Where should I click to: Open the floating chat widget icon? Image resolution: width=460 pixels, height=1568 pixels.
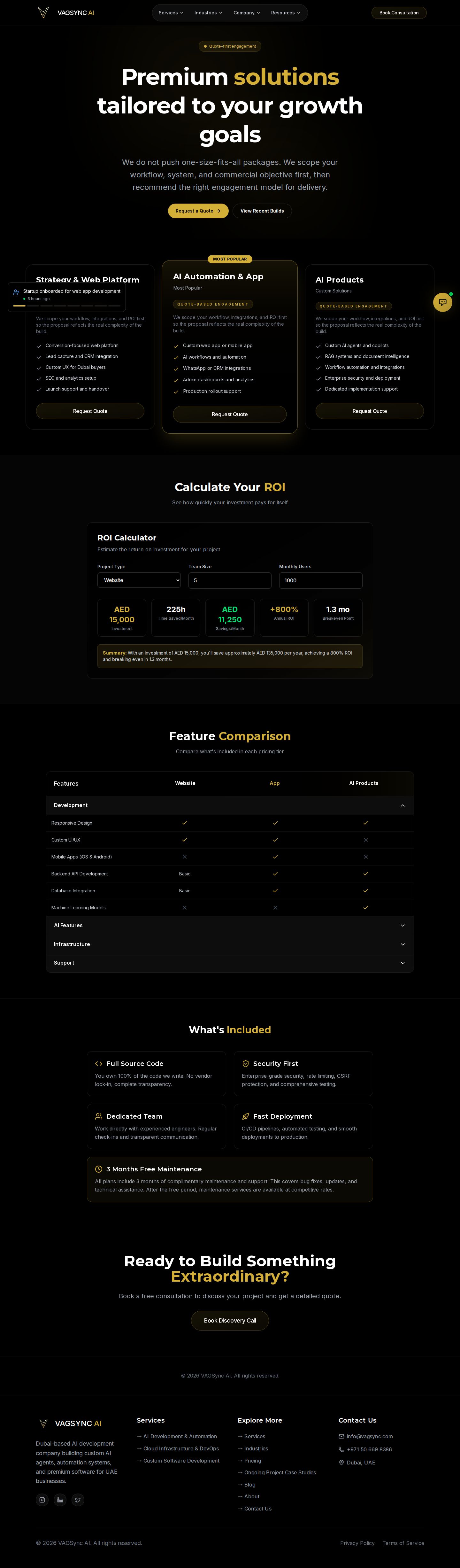tap(442, 302)
